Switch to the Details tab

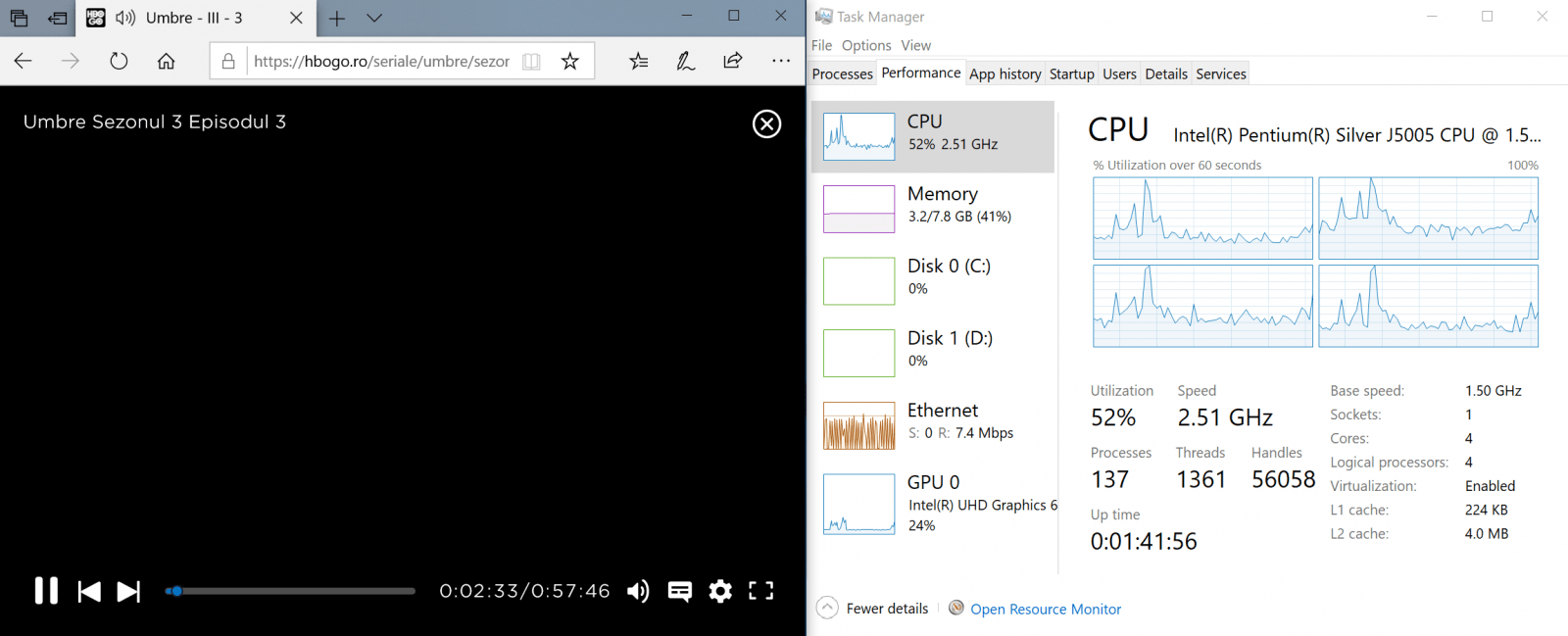(x=1166, y=73)
